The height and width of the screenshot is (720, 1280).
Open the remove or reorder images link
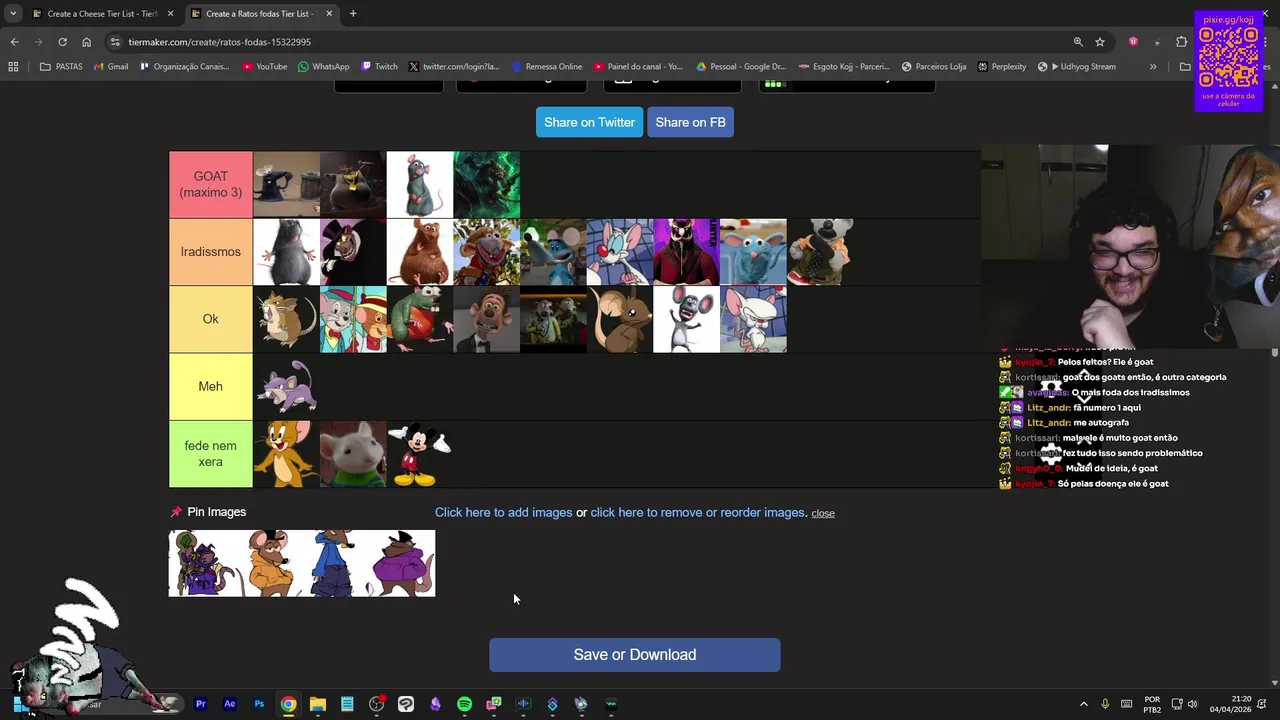click(697, 512)
